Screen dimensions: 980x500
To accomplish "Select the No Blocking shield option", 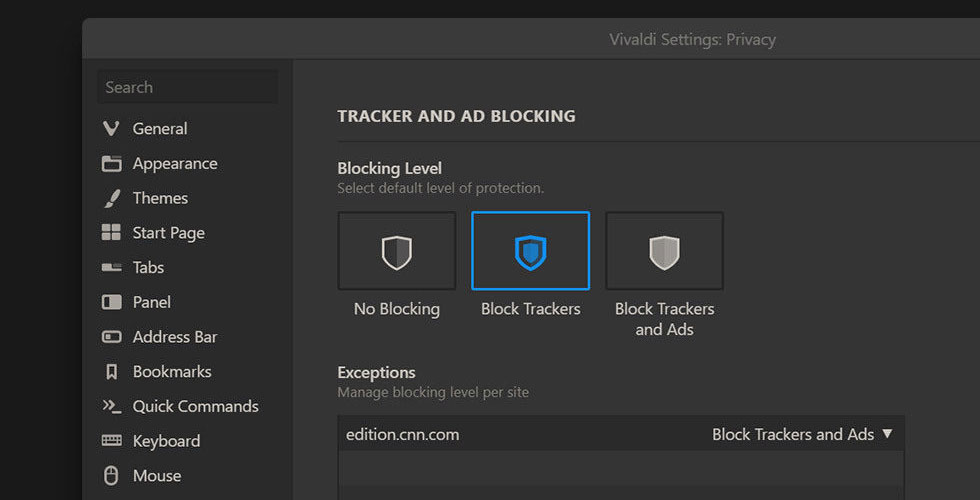I will pos(396,251).
